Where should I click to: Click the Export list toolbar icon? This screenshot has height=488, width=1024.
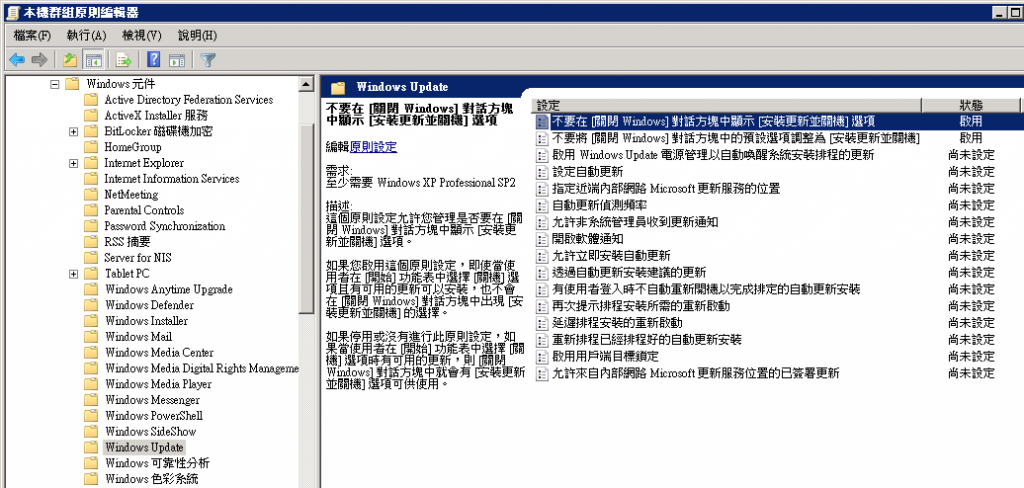(x=123, y=60)
